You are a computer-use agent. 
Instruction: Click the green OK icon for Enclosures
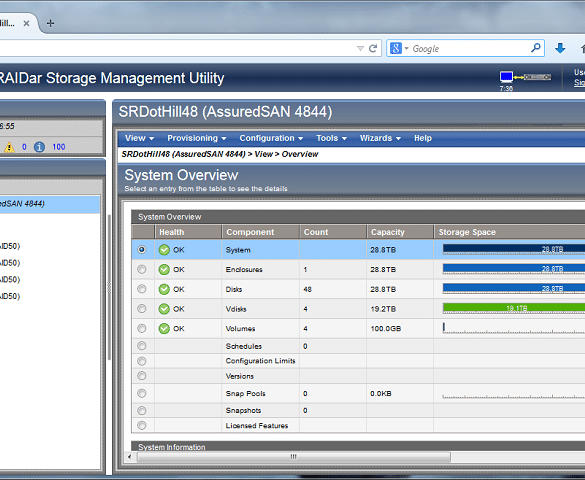pyautogui.click(x=164, y=269)
